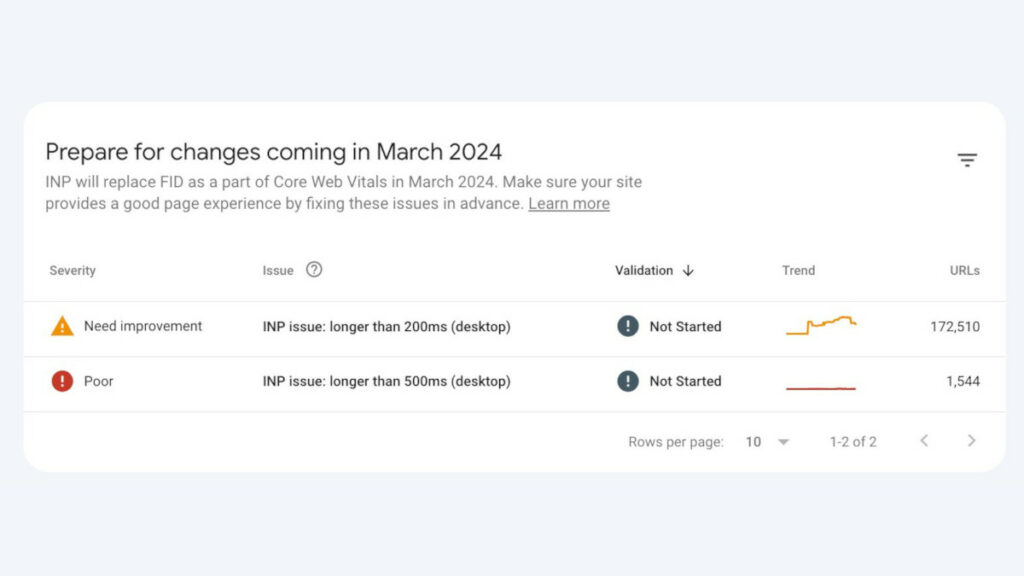Image resolution: width=1024 pixels, height=576 pixels.
Task: Click the red trend sparkline
Action: (x=821, y=388)
